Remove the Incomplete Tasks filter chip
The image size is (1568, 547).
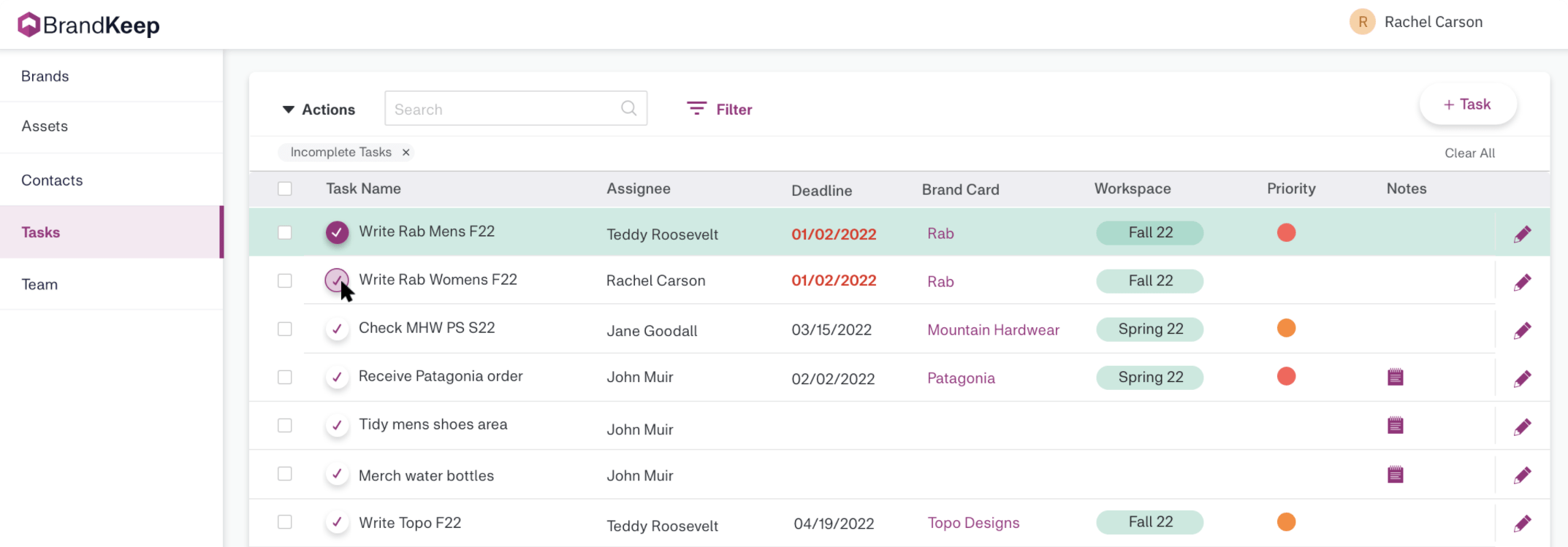pos(406,152)
